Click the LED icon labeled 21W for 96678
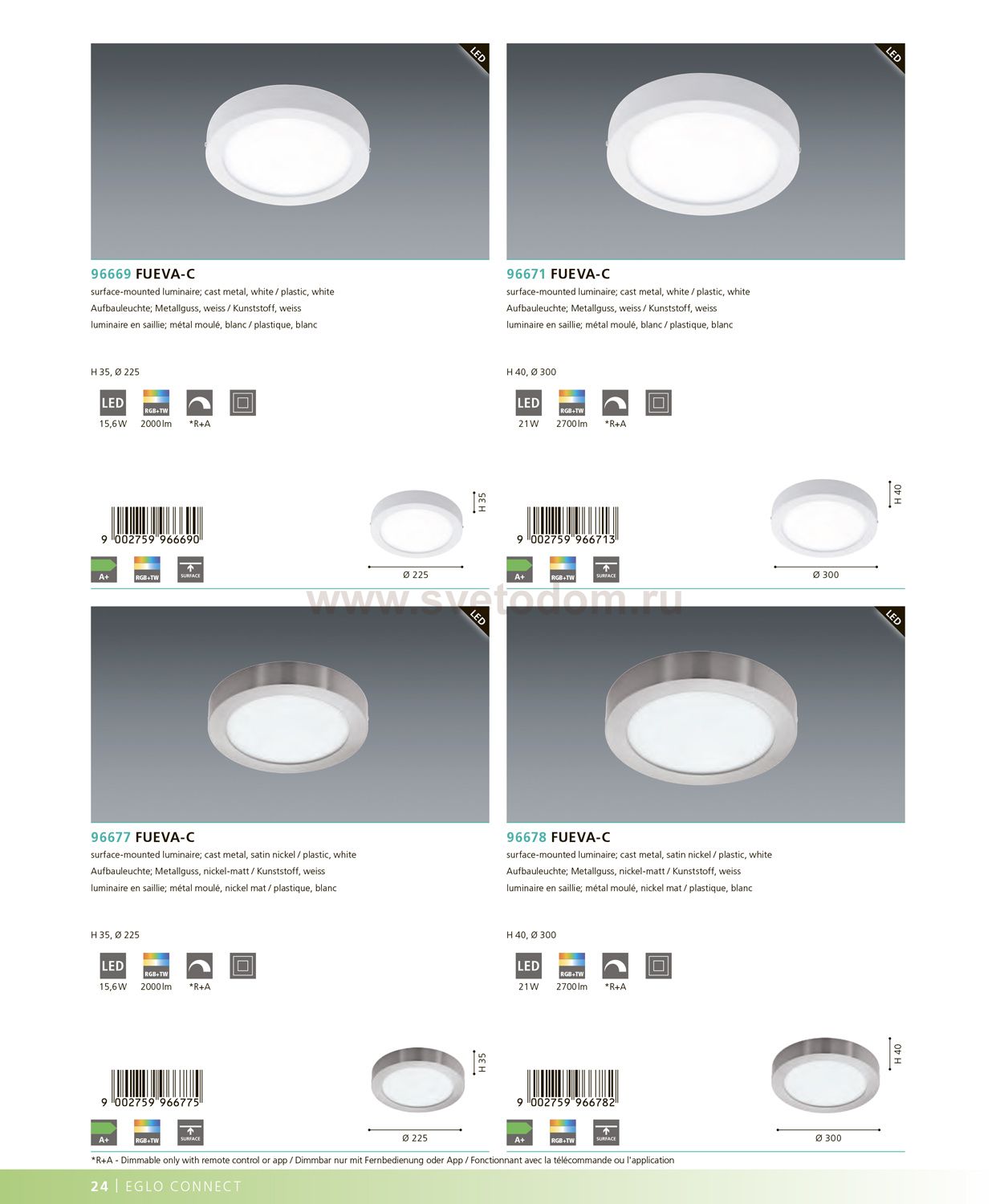996x1204 pixels. coord(528,966)
